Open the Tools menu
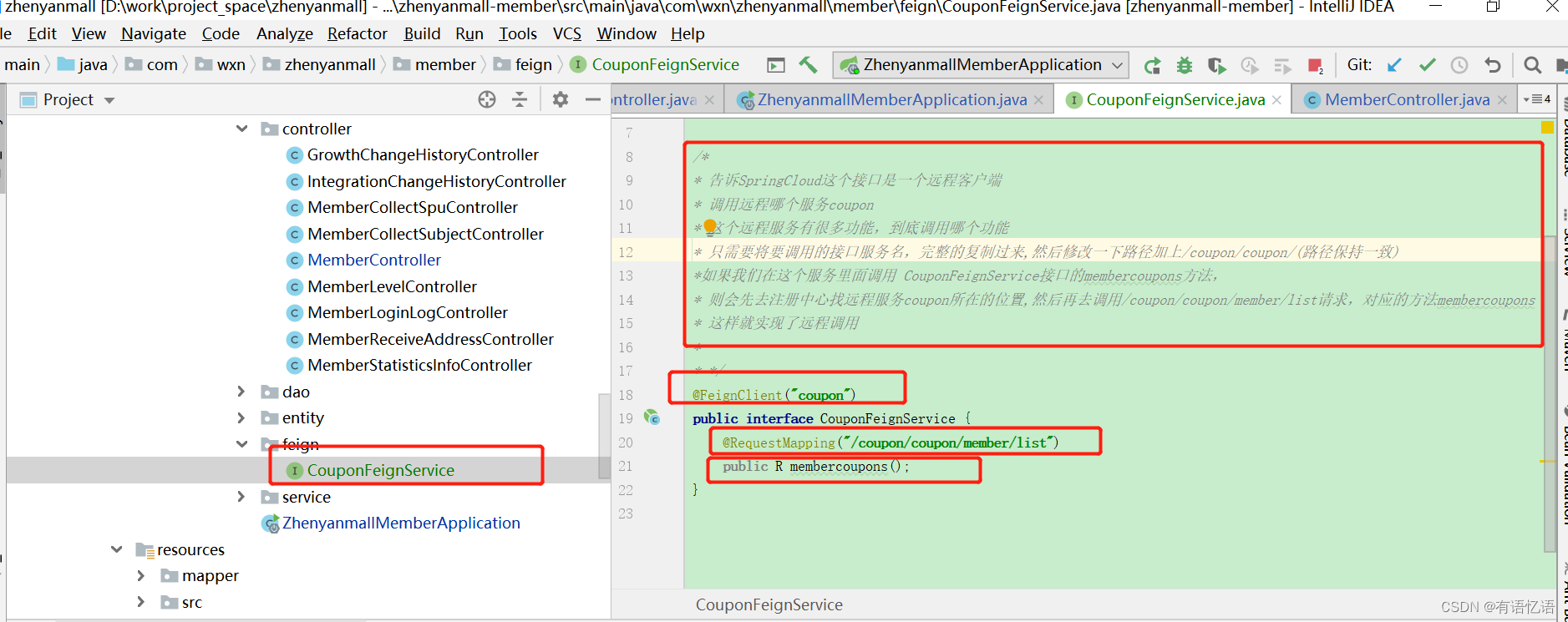 click(x=518, y=34)
